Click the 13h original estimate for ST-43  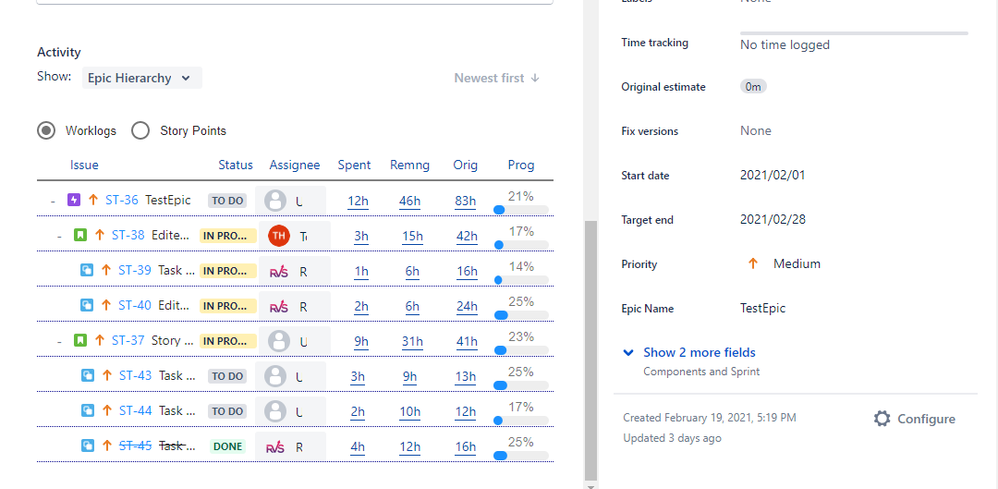click(x=465, y=376)
